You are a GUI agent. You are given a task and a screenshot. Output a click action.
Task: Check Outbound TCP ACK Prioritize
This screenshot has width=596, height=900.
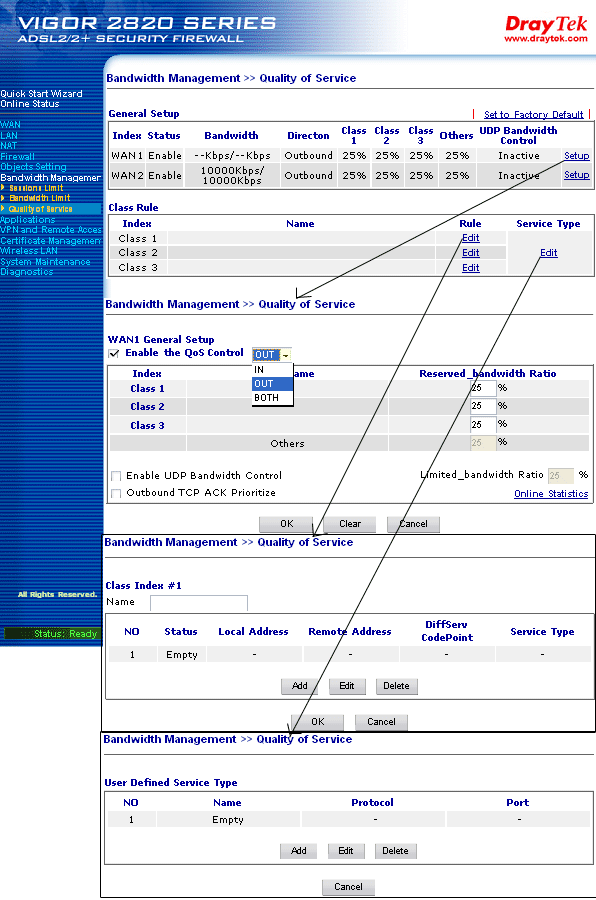pos(116,493)
